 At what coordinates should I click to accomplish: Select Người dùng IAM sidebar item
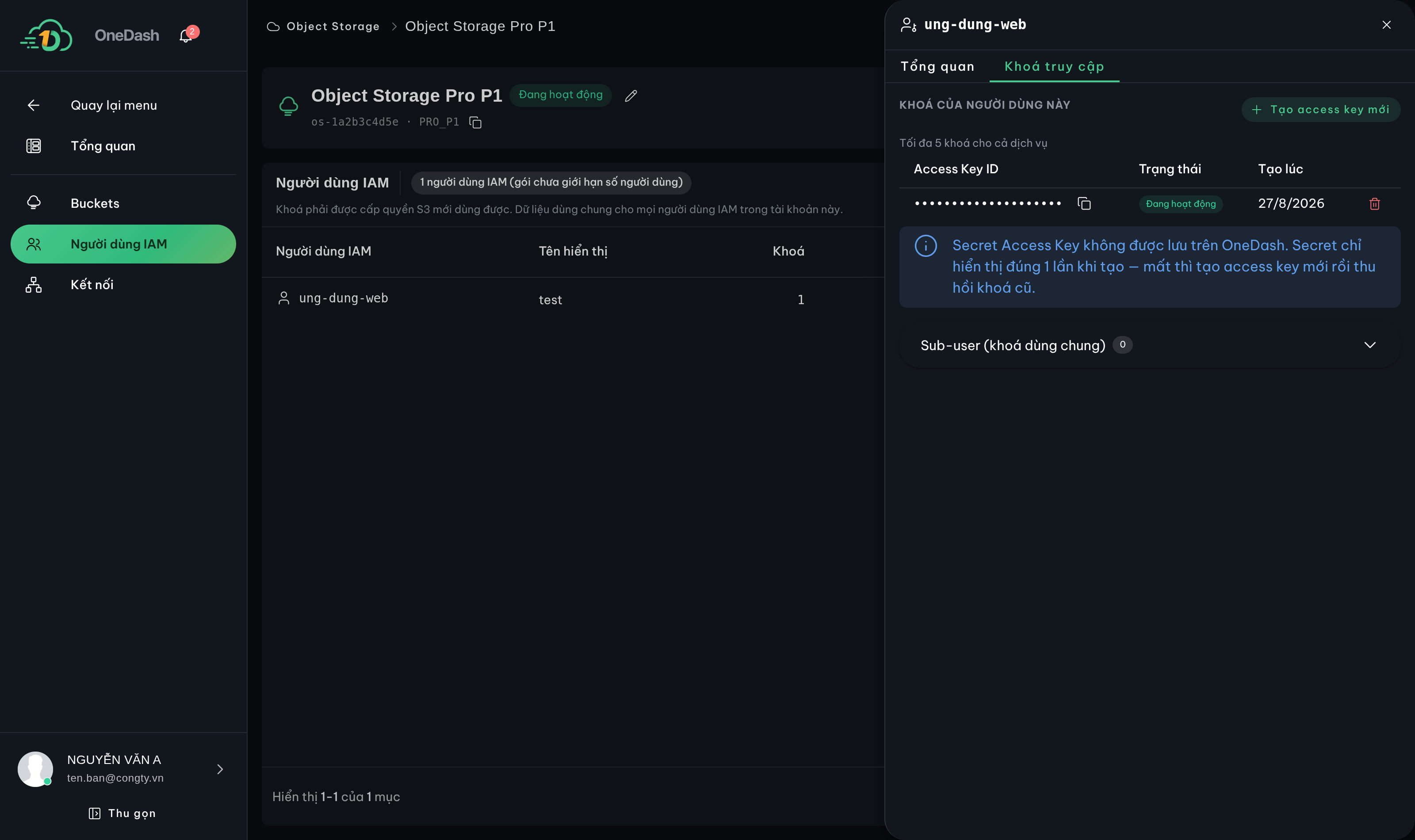[x=123, y=244]
